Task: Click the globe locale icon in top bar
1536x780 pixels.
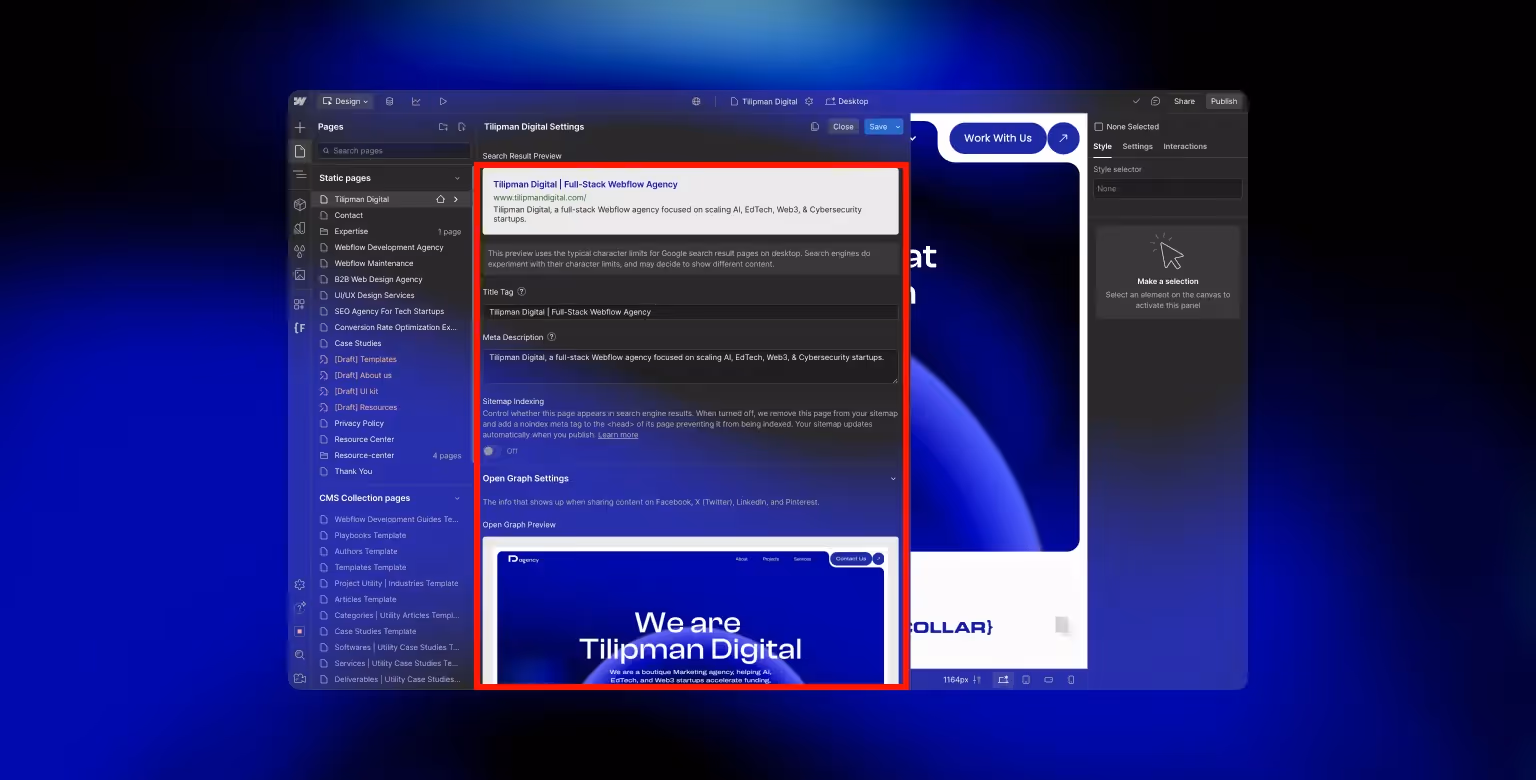Action: [696, 101]
